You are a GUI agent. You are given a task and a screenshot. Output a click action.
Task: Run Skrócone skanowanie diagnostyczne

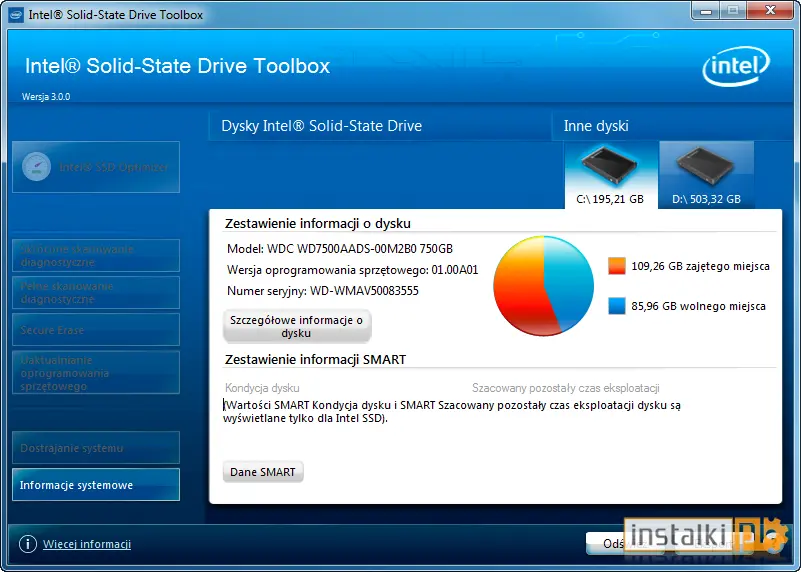96,255
